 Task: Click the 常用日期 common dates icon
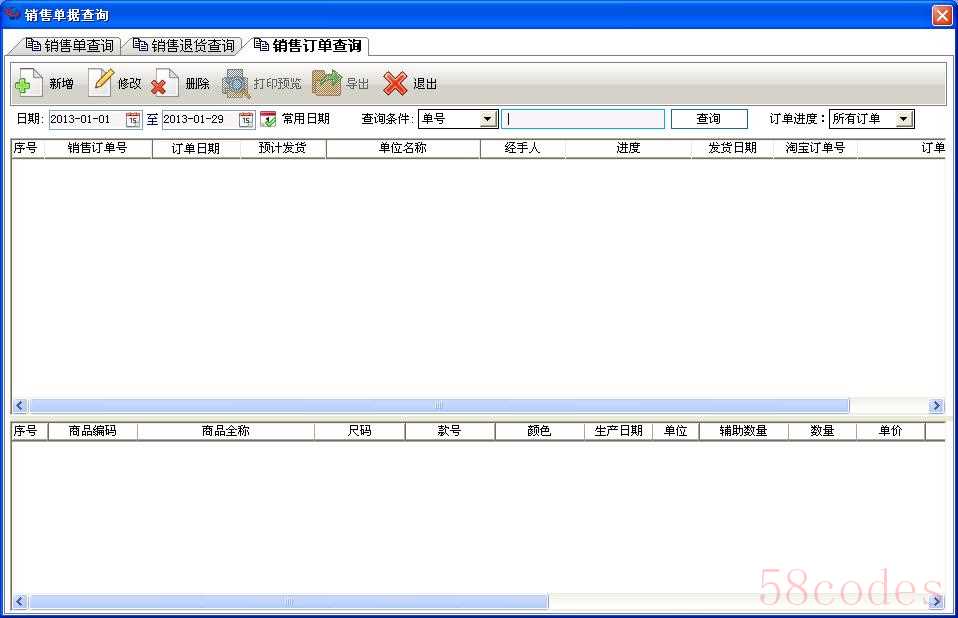click(268, 119)
